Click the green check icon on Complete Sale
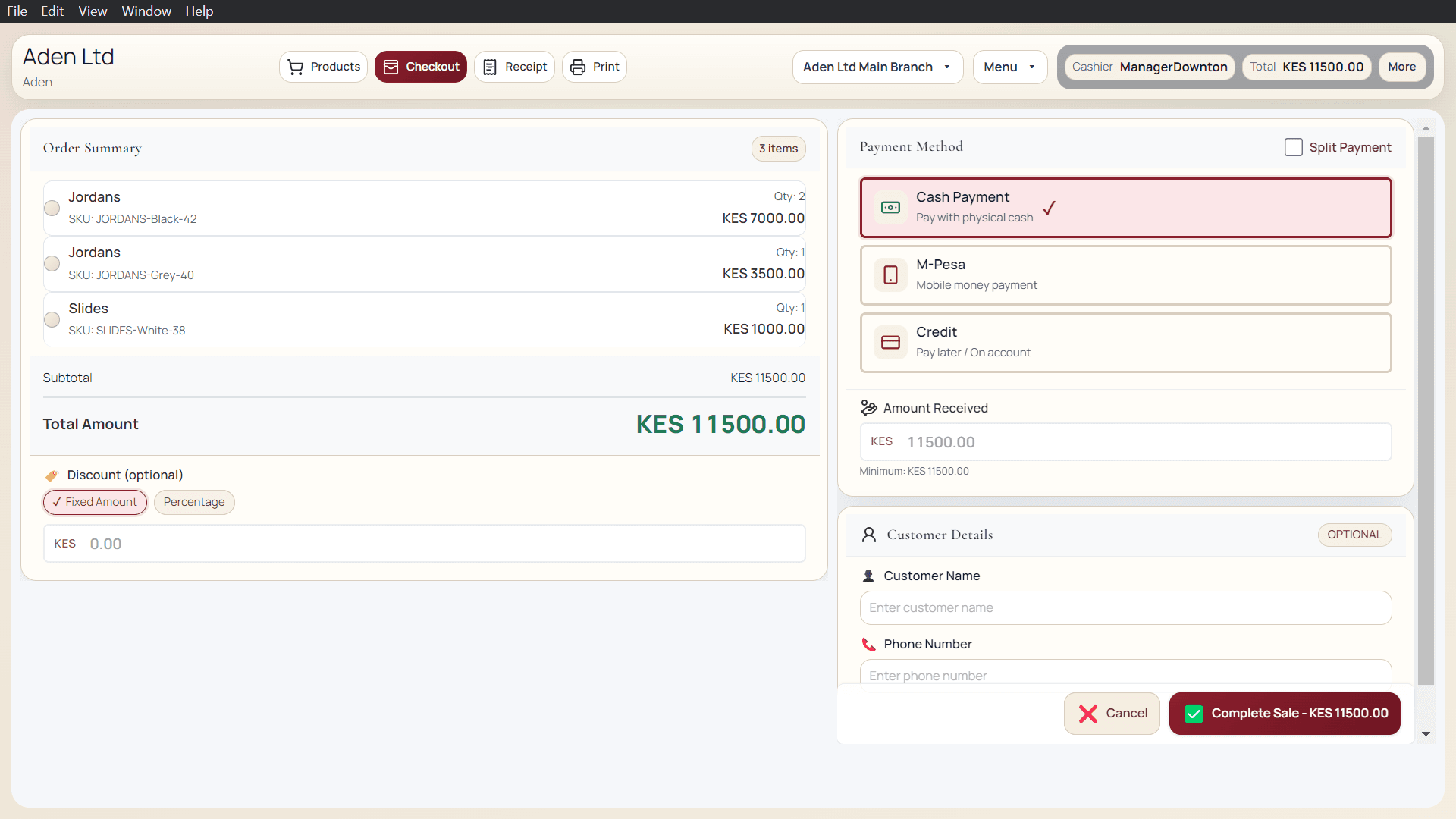The image size is (1456, 819). click(1194, 714)
